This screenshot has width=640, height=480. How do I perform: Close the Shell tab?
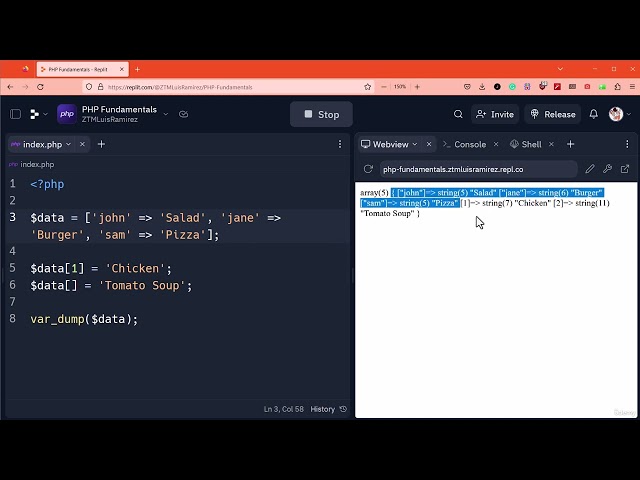551,144
